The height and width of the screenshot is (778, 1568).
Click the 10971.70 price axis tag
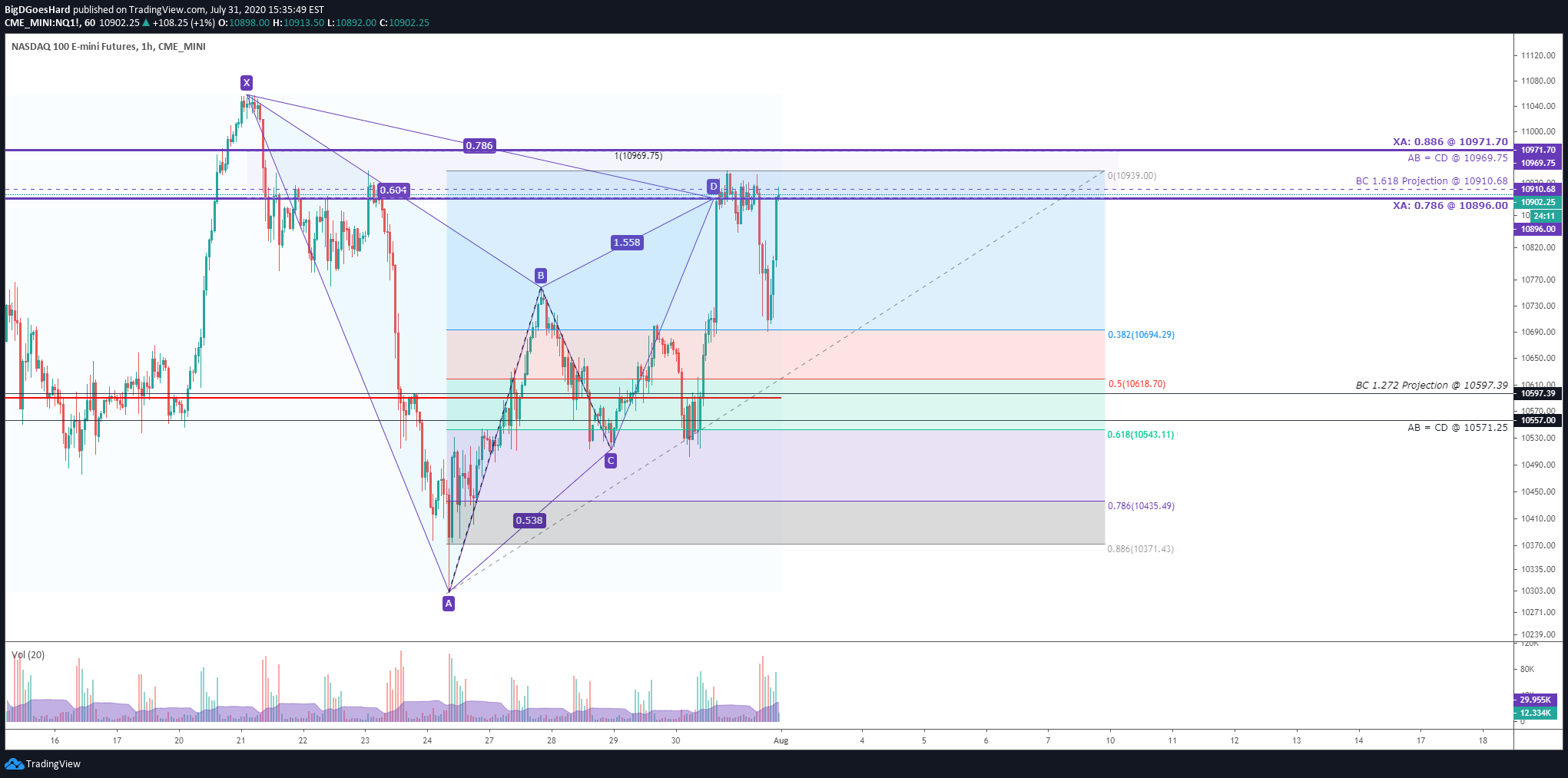[1537, 151]
